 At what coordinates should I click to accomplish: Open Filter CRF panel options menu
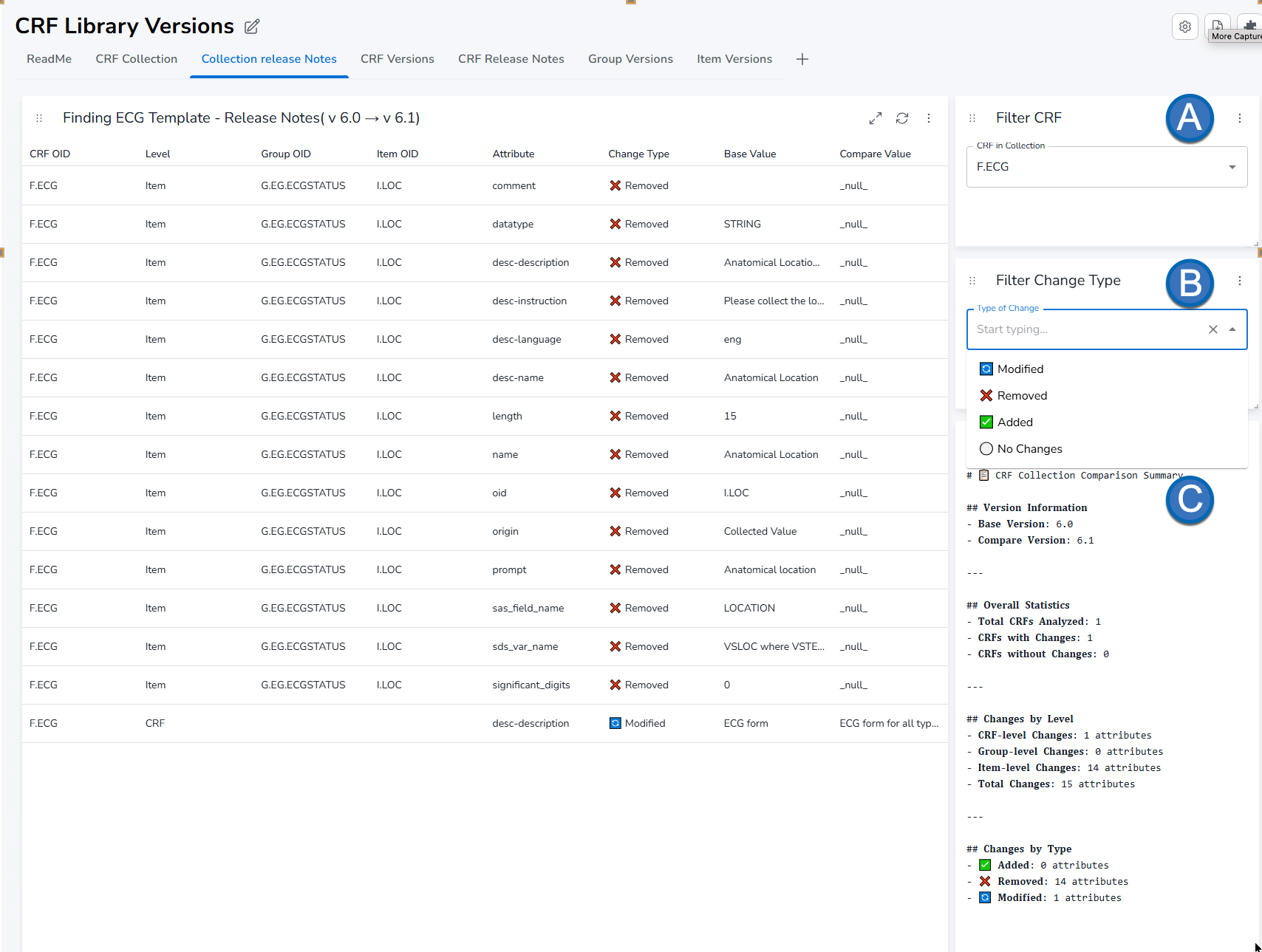pos(1240,118)
